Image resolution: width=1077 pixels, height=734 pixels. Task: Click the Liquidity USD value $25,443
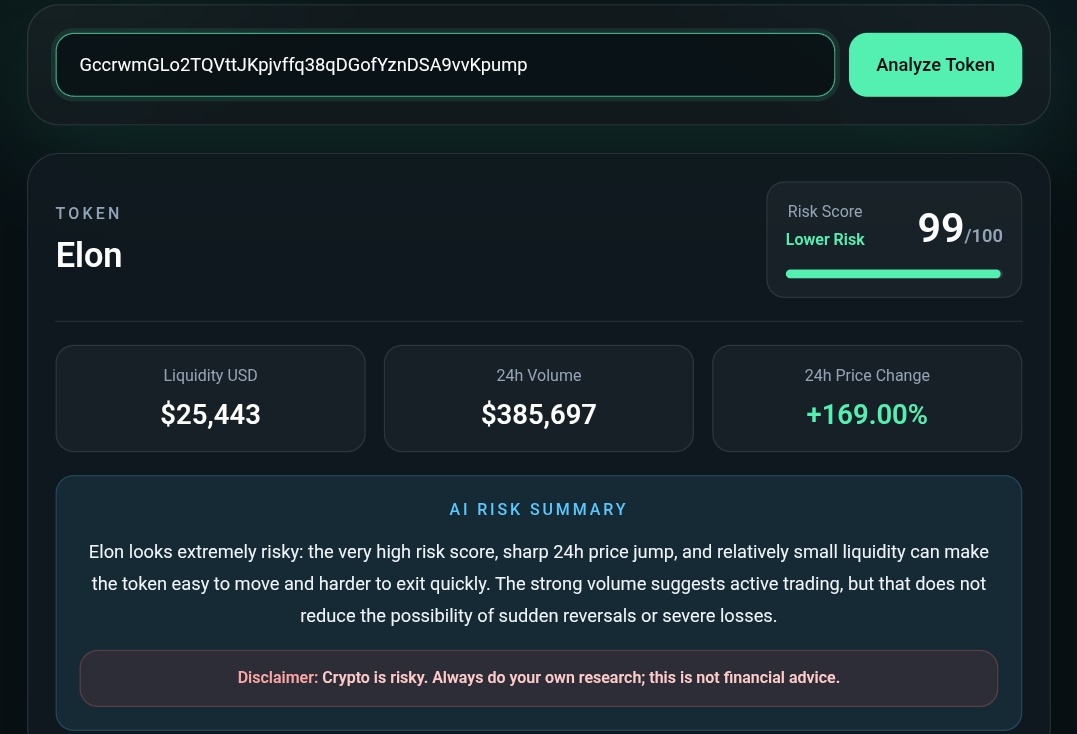tap(210, 414)
